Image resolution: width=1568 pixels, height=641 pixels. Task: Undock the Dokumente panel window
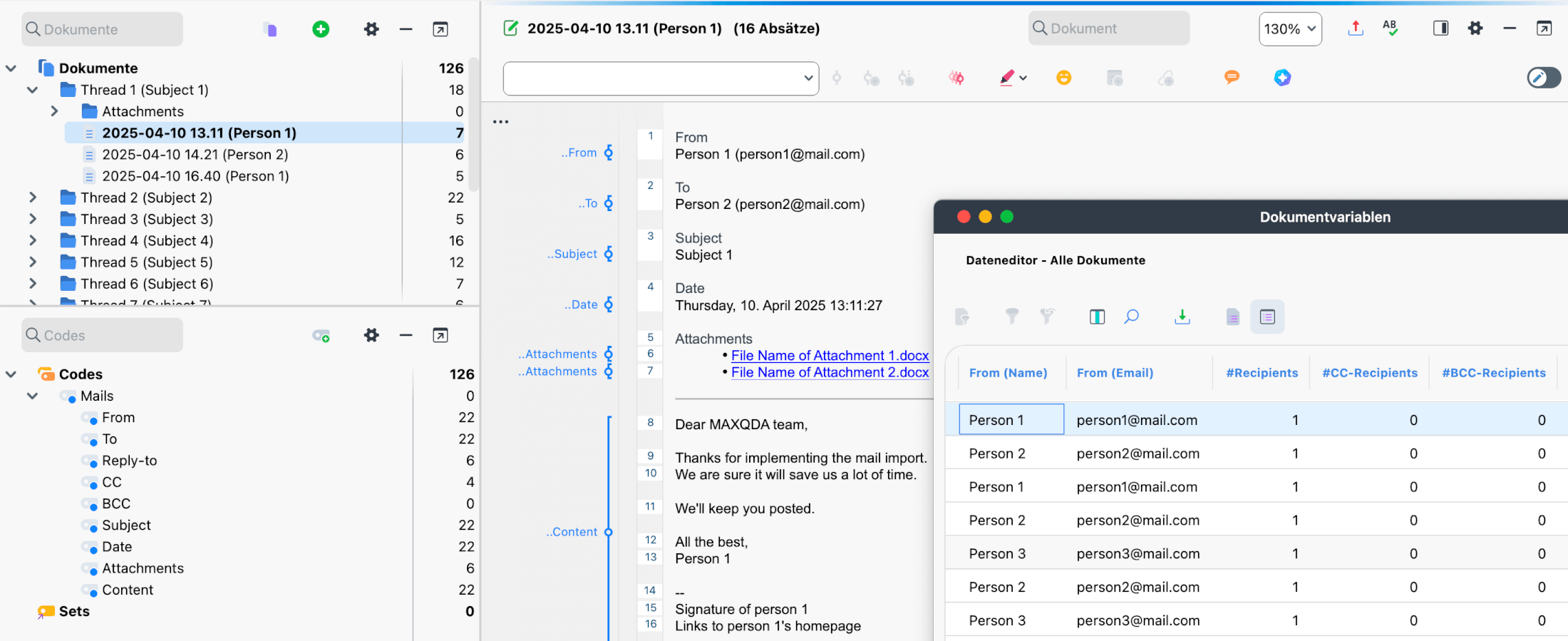tap(440, 29)
